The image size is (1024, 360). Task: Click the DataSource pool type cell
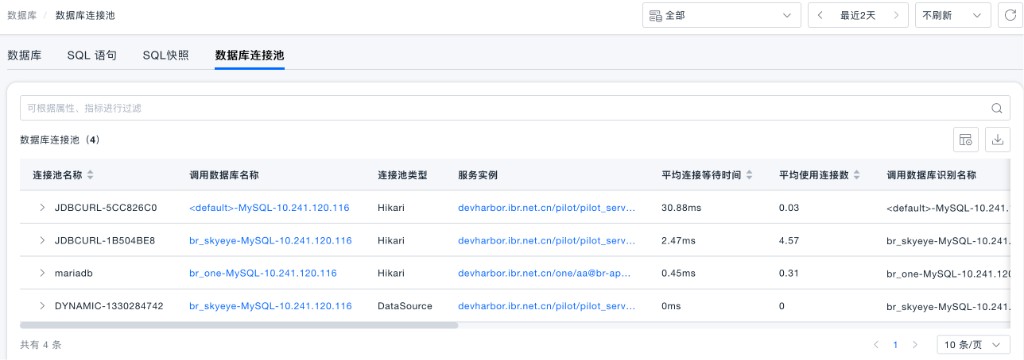[x=405, y=306]
